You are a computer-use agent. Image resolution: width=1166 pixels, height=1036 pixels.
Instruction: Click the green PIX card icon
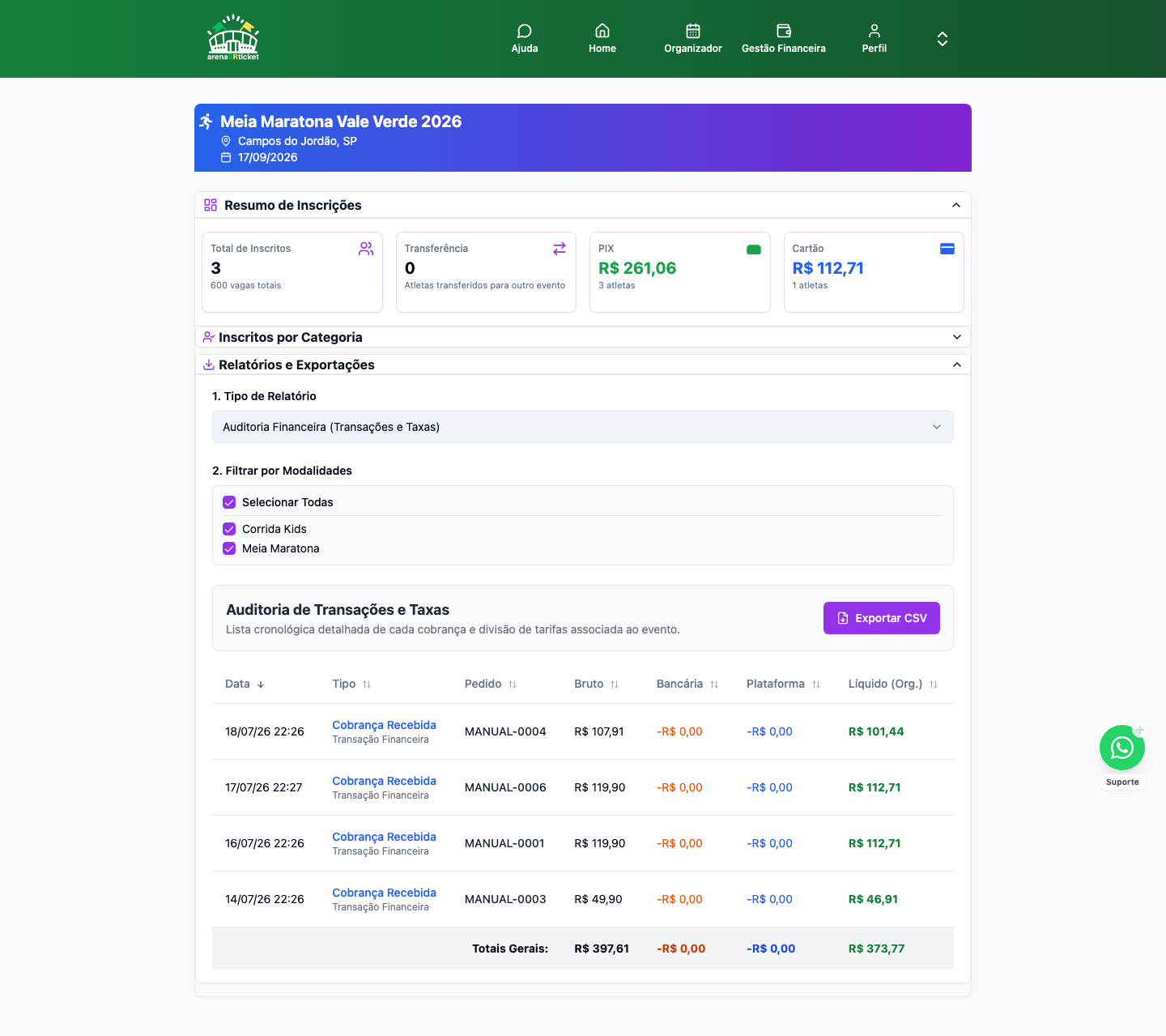754,249
